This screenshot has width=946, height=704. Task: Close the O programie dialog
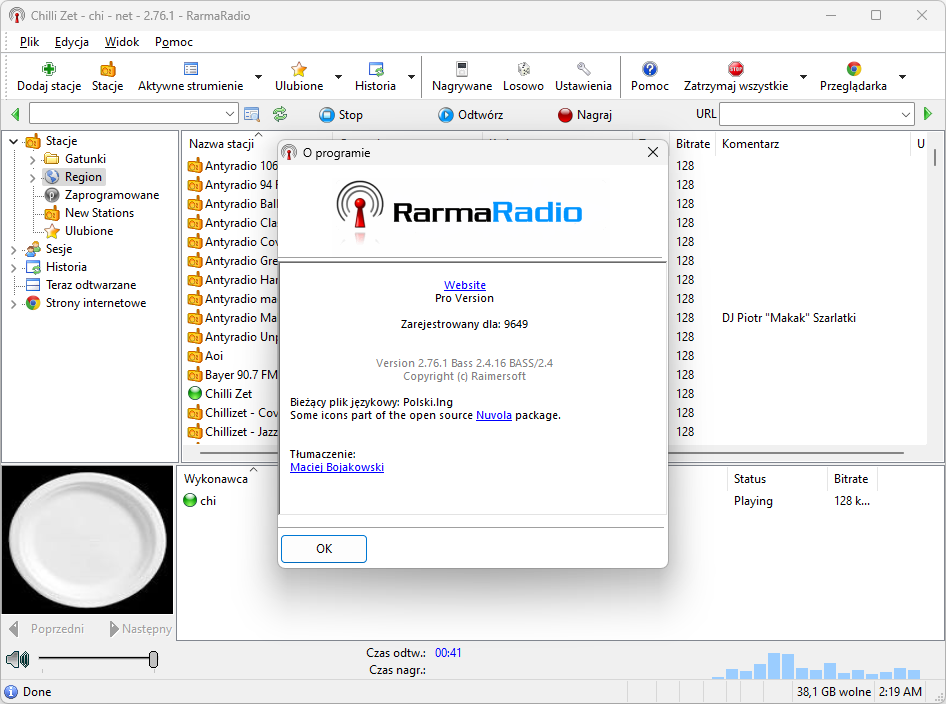click(653, 152)
